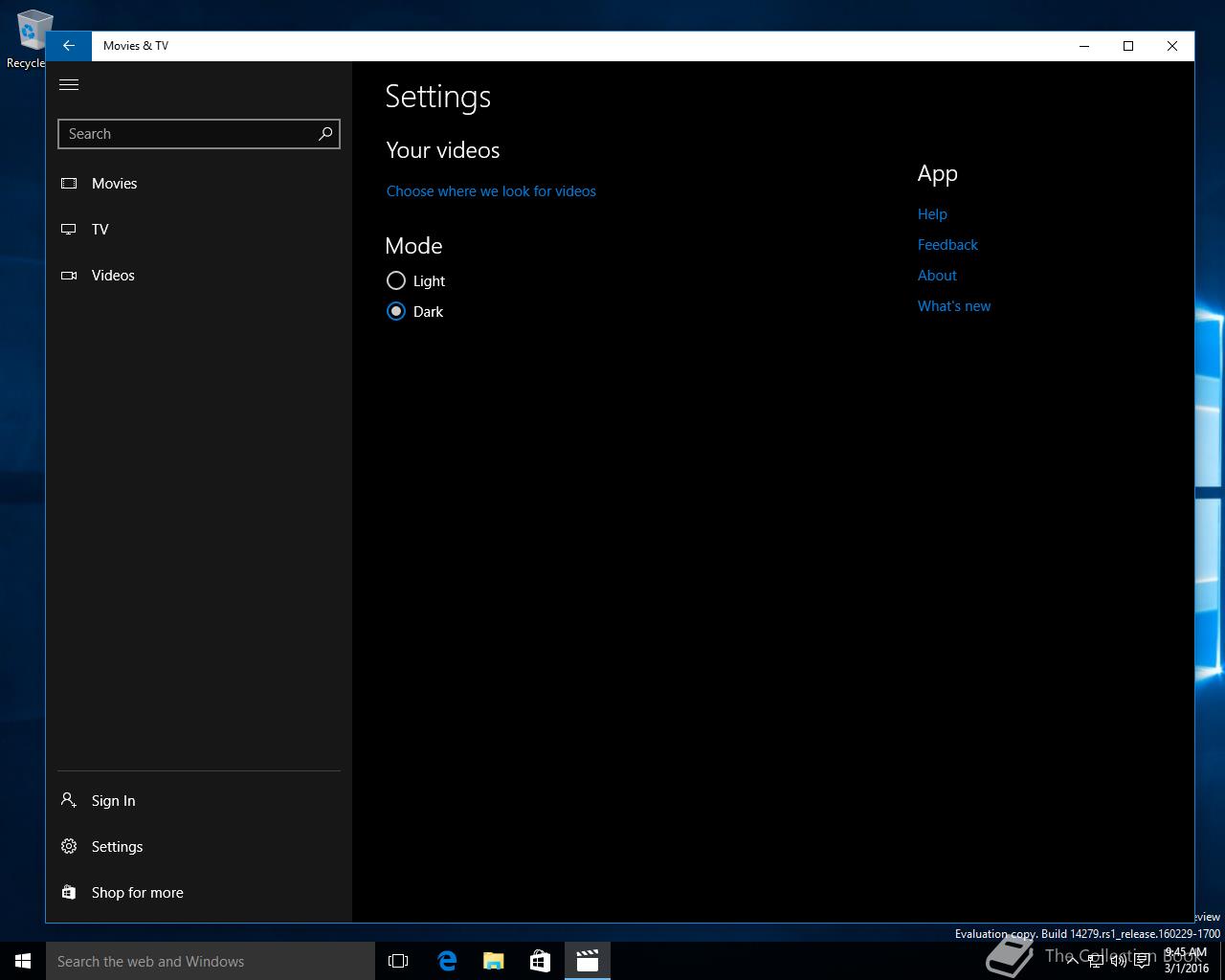Select the Dark mode radio button

click(x=396, y=311)
